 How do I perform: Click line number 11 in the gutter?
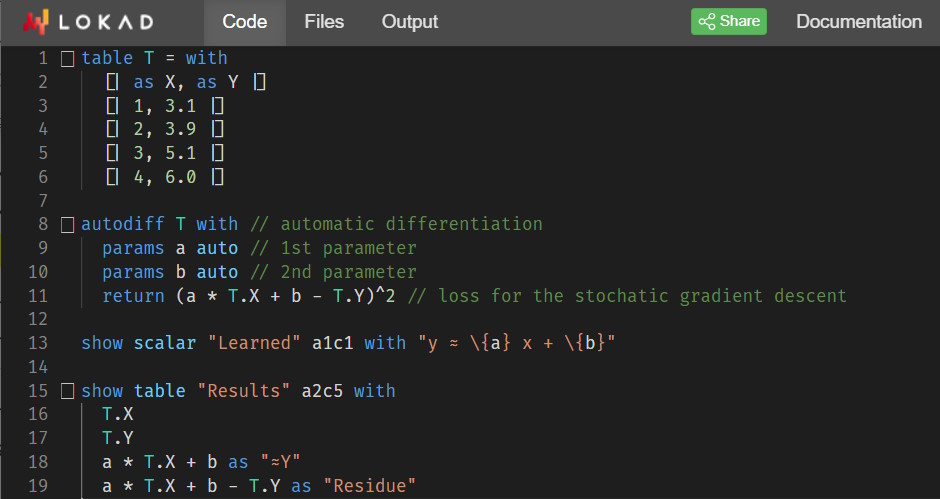click(x=38, y=296)
